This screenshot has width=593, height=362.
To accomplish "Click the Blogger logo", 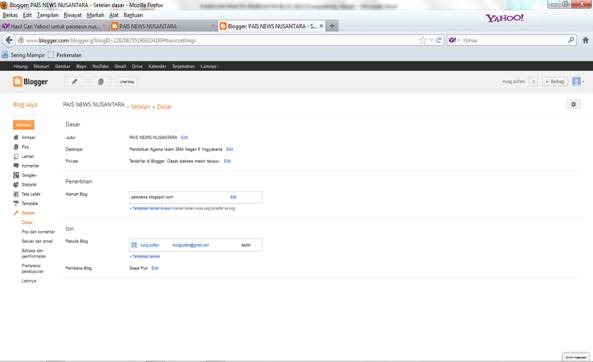I will 30,81.
